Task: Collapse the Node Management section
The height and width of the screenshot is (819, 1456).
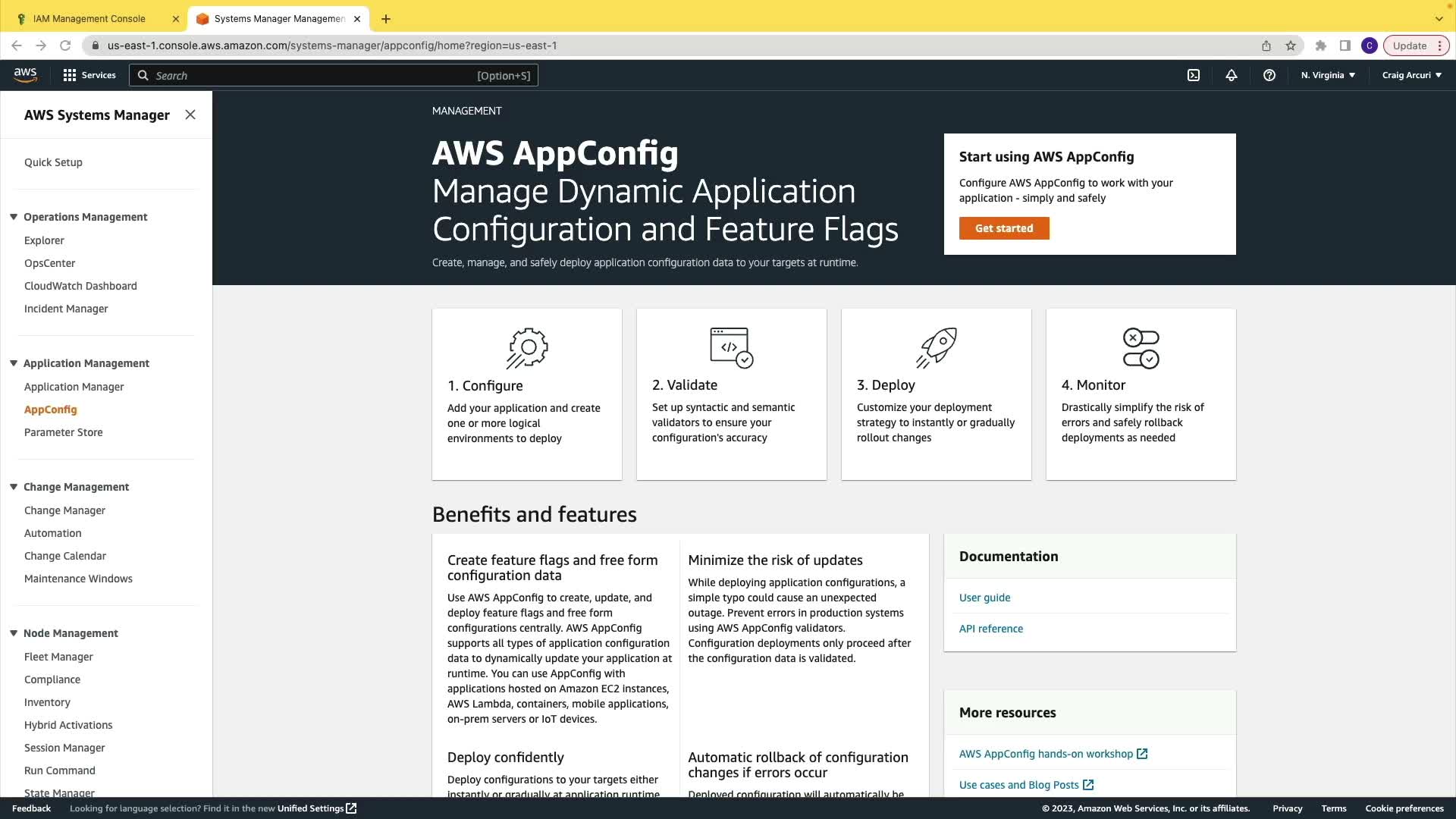Action: (x=14, y=633)
